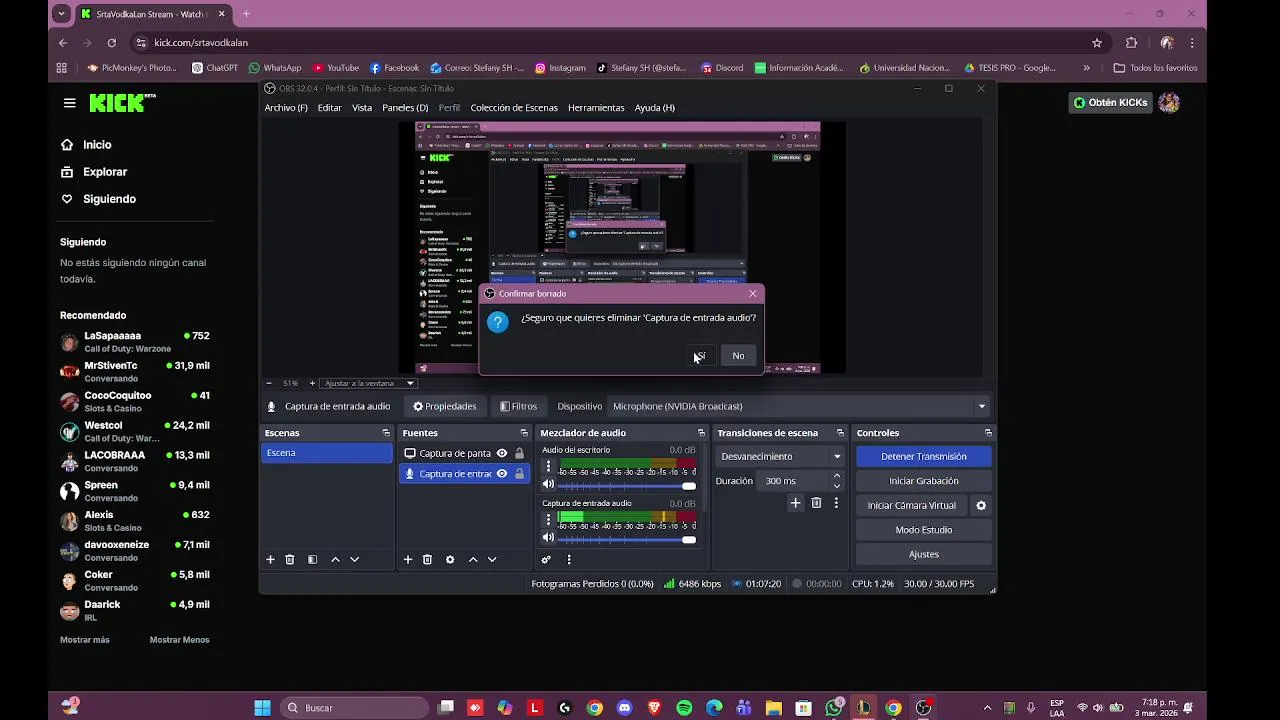This screenshot has height=720, width=1280.
Task: Move scene up in Escenas panel
Action: tap(335, 560)
